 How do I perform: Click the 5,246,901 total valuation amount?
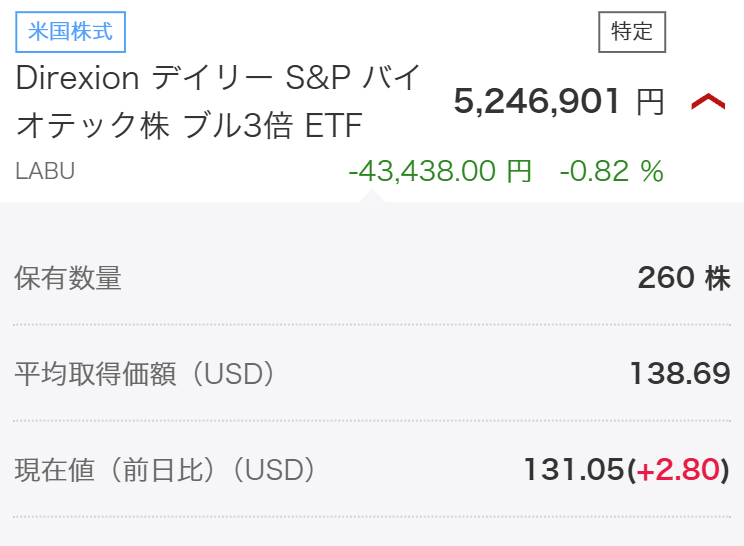pos(538,101)
